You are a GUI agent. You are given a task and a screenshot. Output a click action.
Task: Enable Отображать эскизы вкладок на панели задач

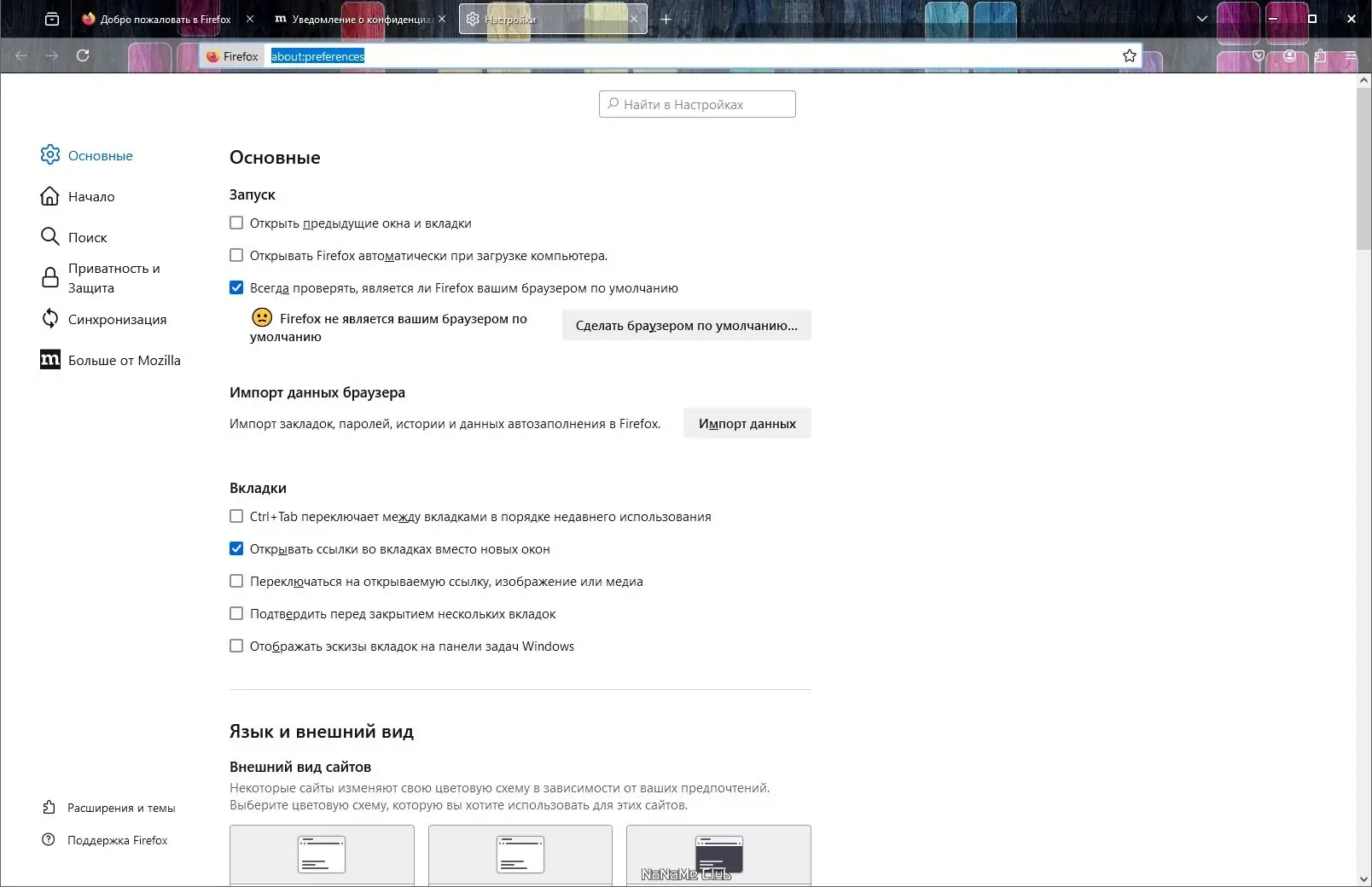pos(236,646)
